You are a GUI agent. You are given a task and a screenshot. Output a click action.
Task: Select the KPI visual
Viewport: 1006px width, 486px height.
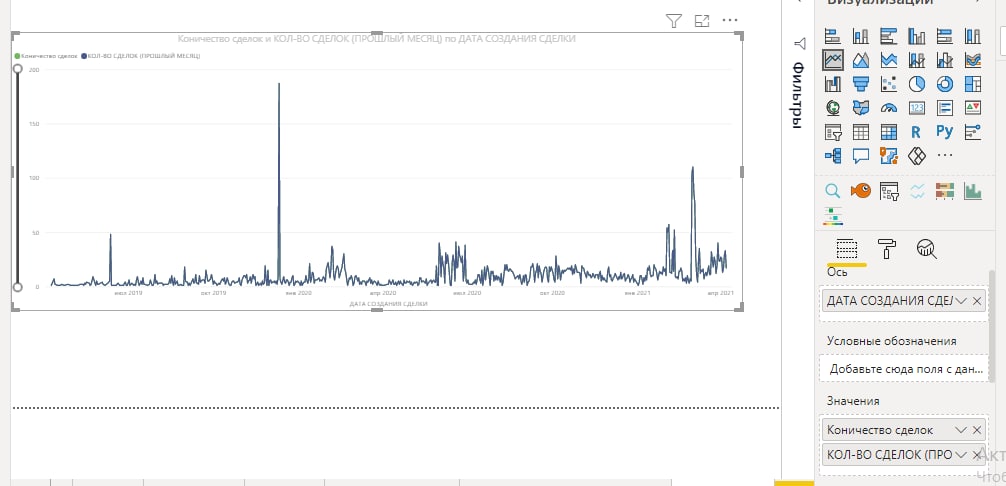973,107
